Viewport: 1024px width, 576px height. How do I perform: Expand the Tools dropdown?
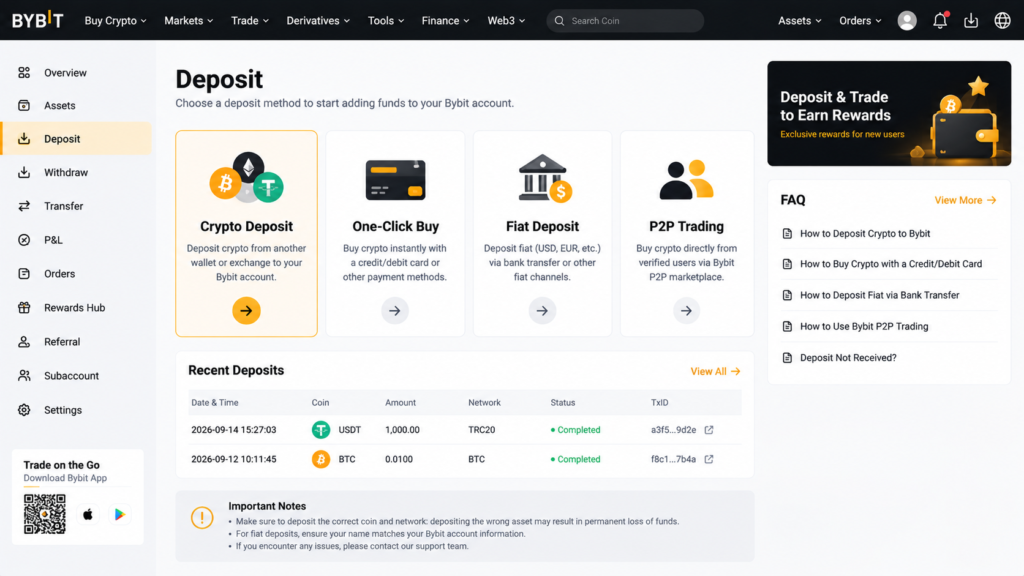(386, 20)
